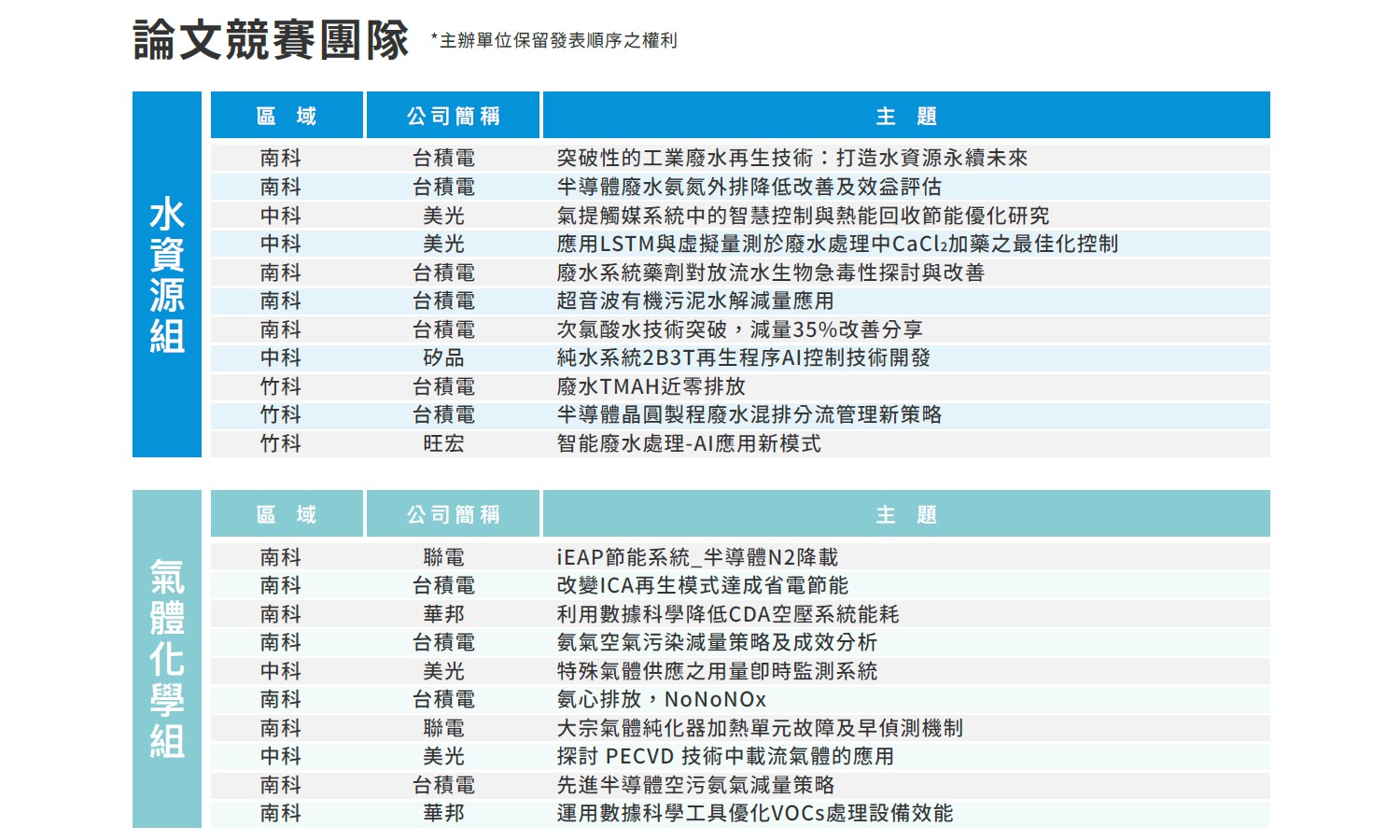Click the 水資源組 vertical side label

click(167, 274)
